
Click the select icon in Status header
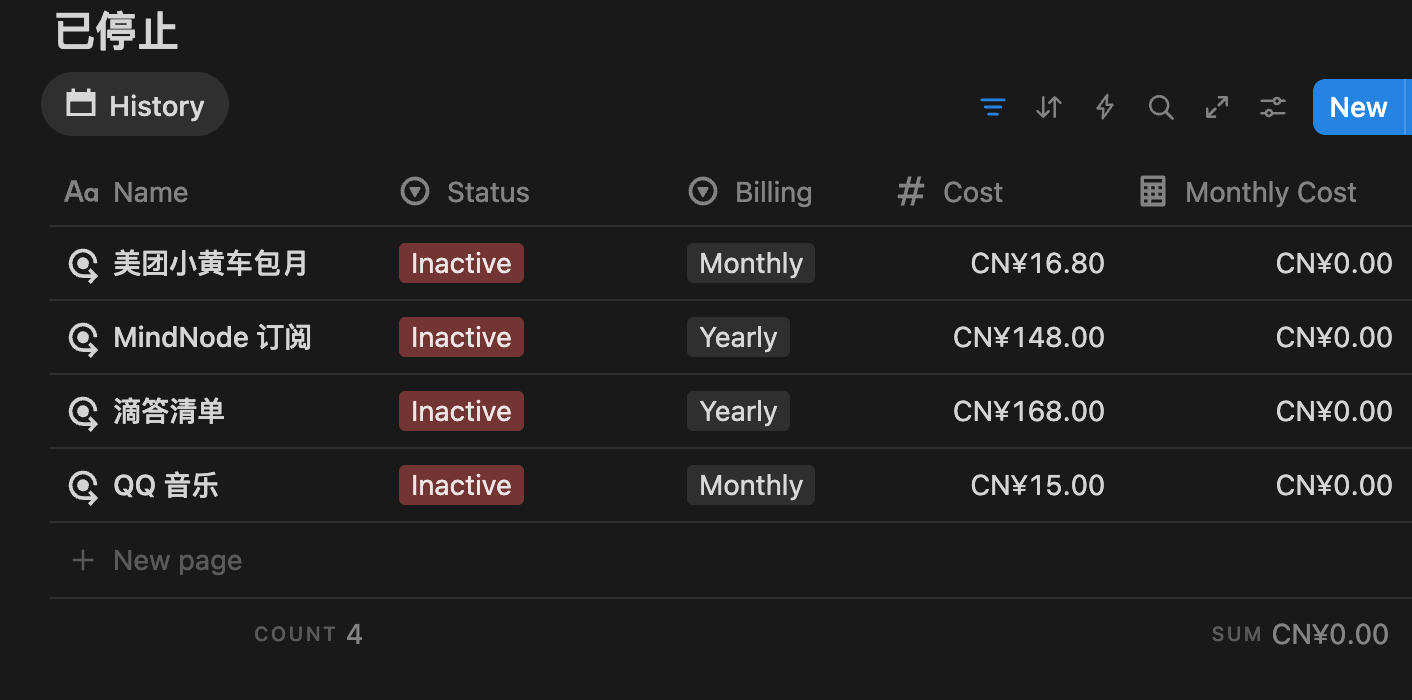(415, 191)
